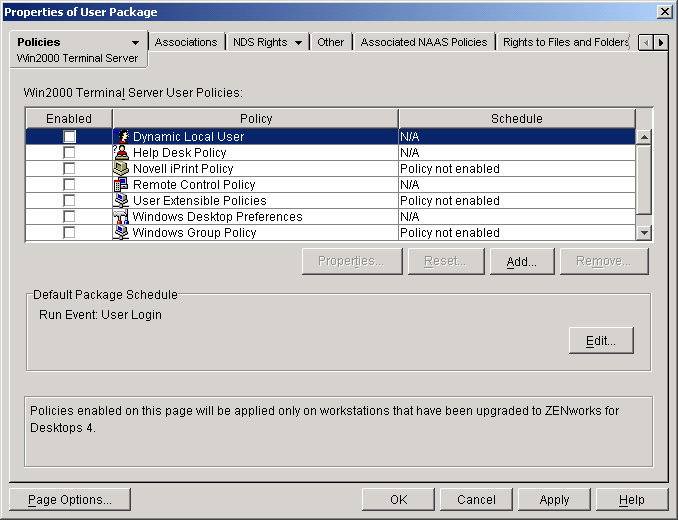Open Help for this dialog

tap(632, 500)
